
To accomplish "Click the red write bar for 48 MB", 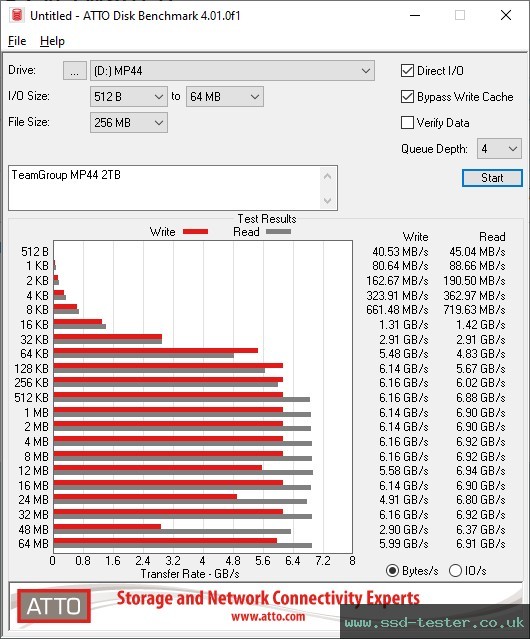I will click(x=107, y=526).
